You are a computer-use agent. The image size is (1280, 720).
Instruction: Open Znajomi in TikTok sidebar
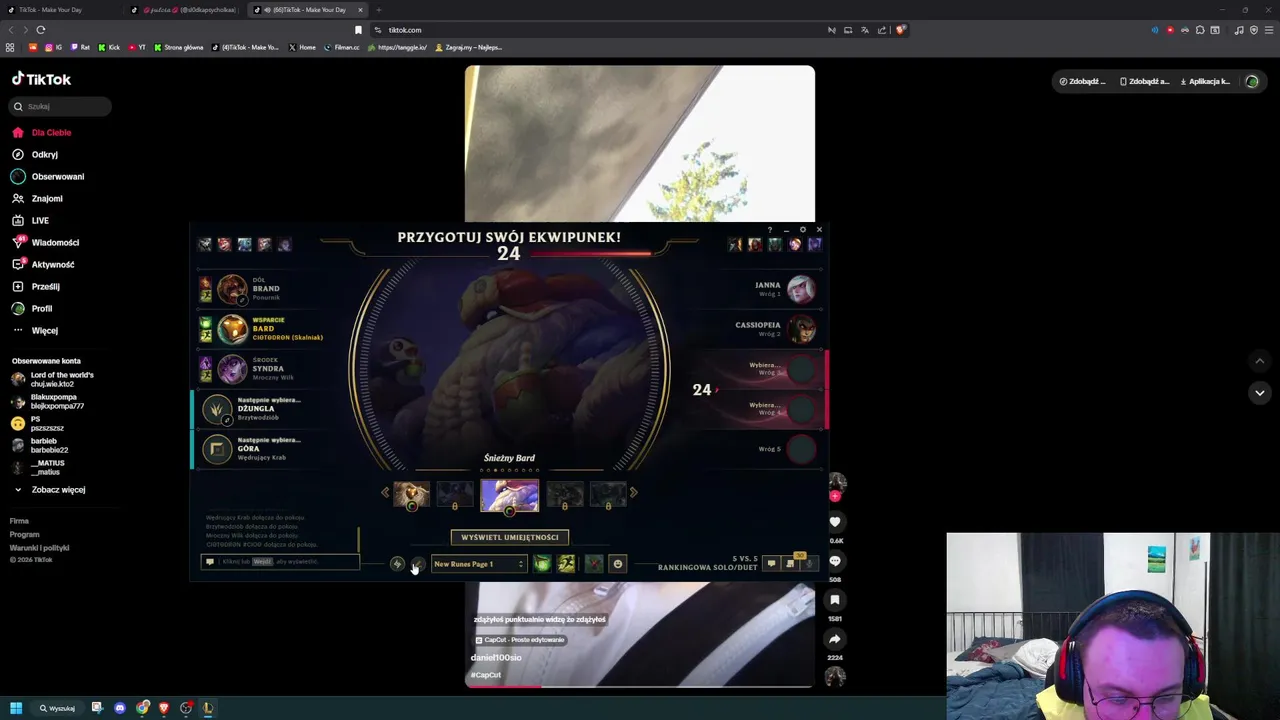pos(38,198)
